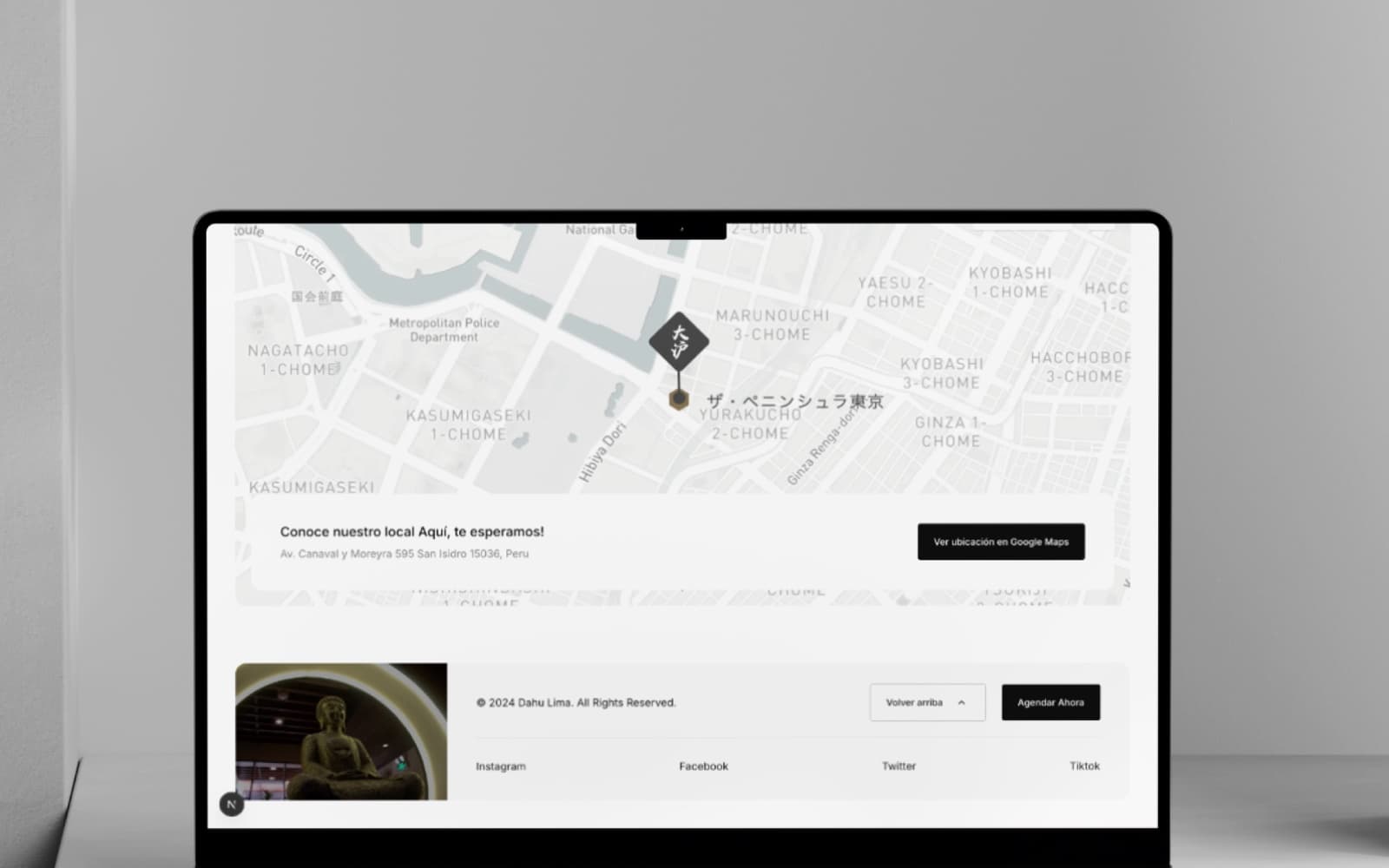Click the KYOBASHI 1-CHOME map label
Image resolution: width=1389 pixels, height=868 pixels.
[x=1010, y=282]
